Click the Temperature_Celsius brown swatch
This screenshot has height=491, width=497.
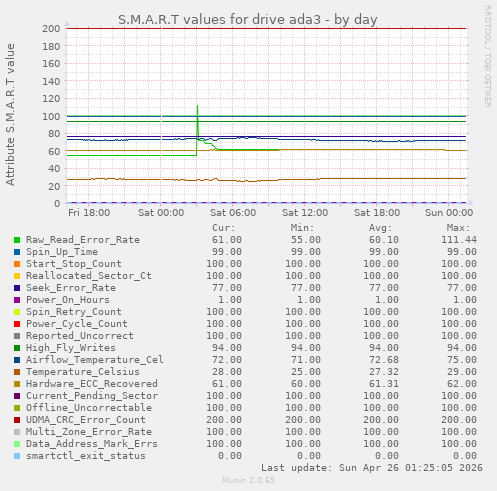(x=17, y=372)
